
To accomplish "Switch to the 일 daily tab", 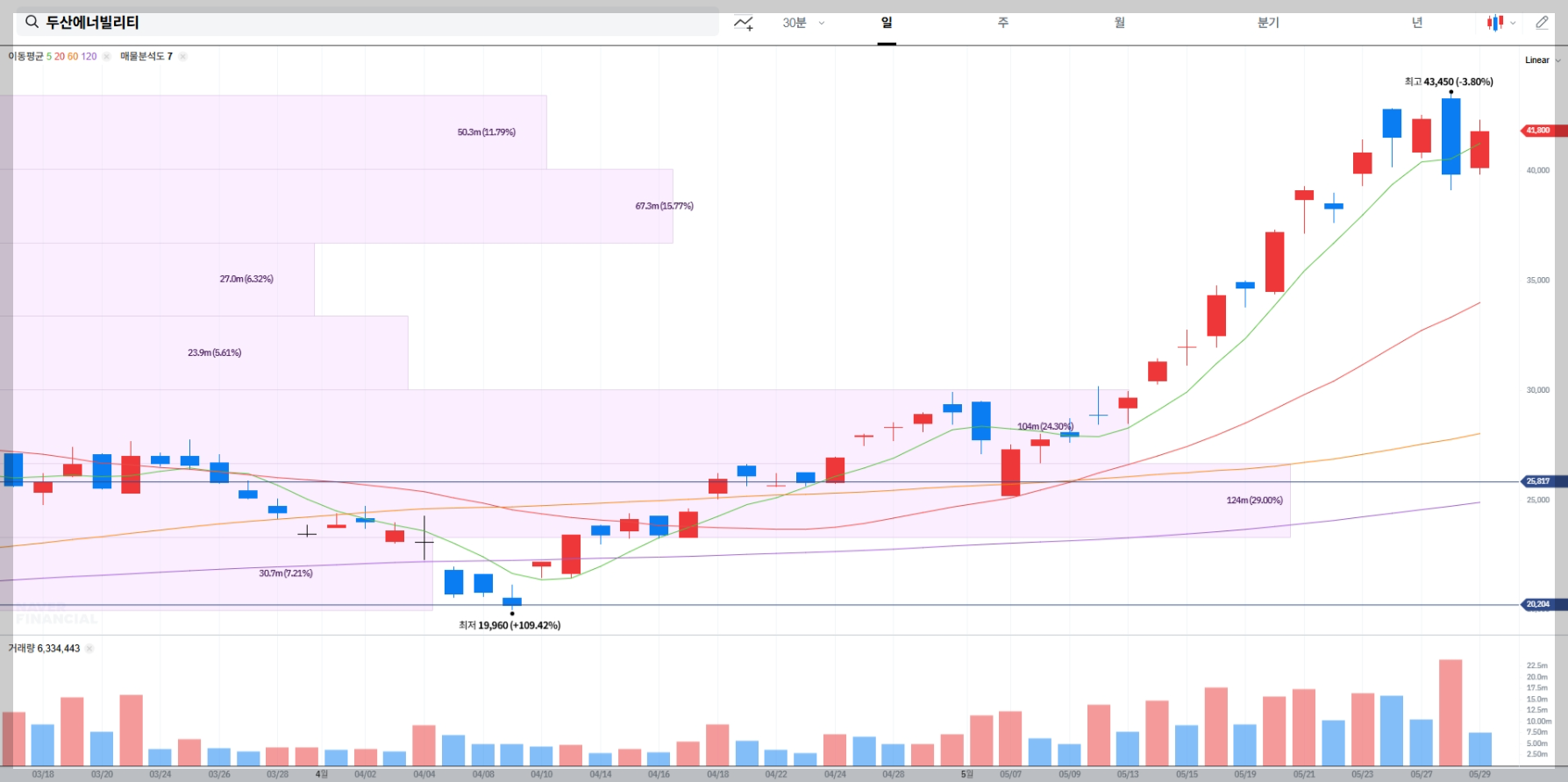I will point(887,23).
